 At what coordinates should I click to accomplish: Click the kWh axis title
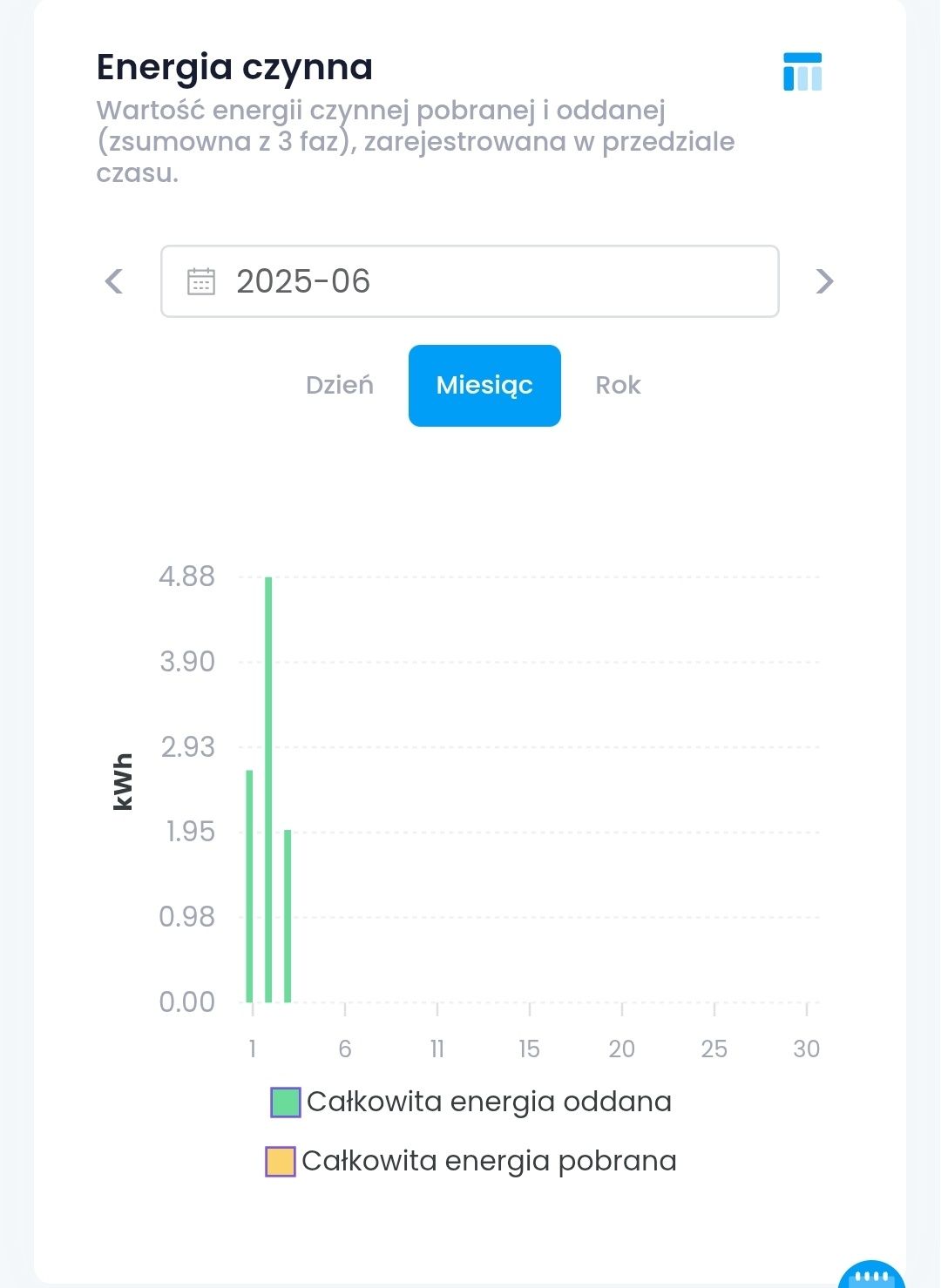tap(123, 782)
